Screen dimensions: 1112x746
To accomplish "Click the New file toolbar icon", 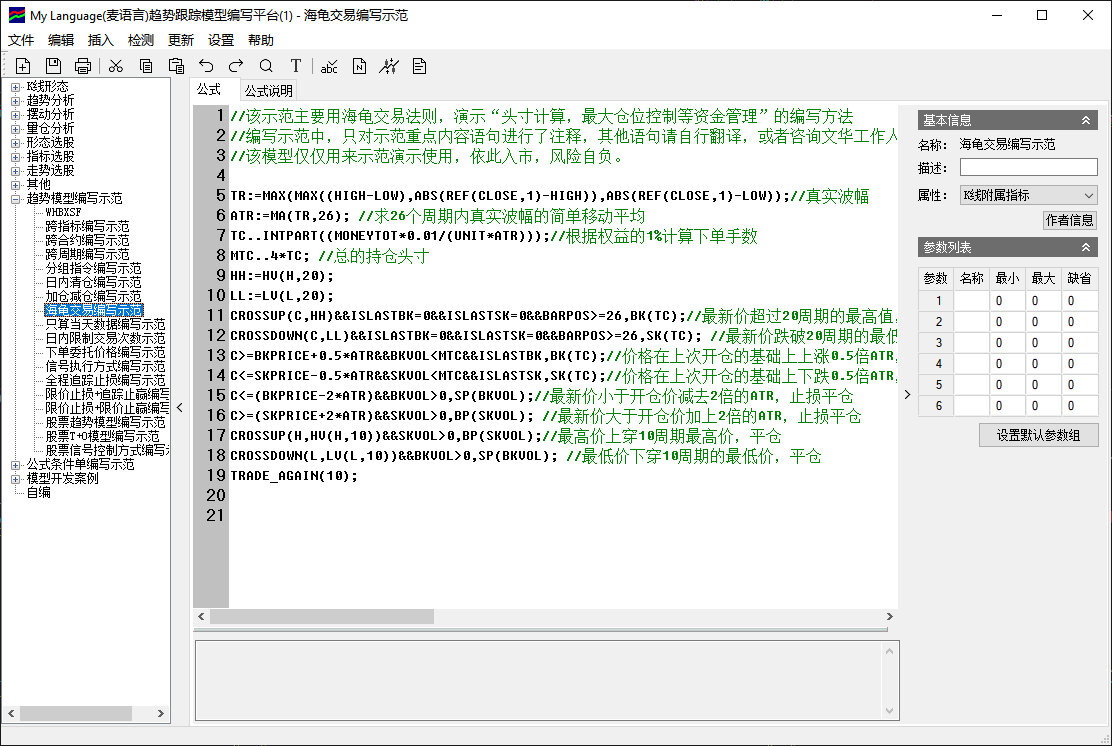I will tap(23, 66).
